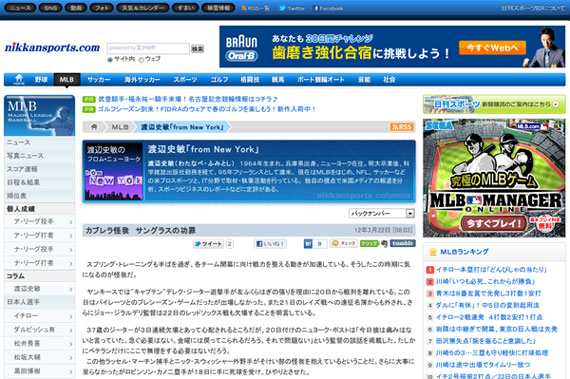Select the サイト内 radio button

point(110,60)
